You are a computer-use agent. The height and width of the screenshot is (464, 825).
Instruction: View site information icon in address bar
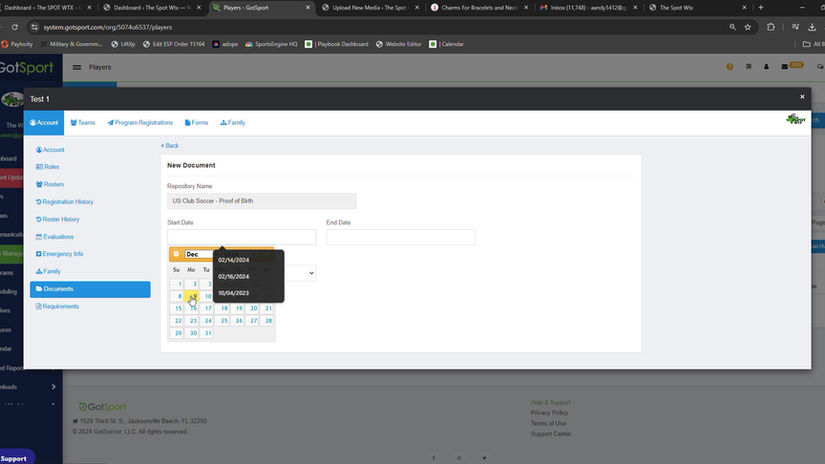click(35, 27)
